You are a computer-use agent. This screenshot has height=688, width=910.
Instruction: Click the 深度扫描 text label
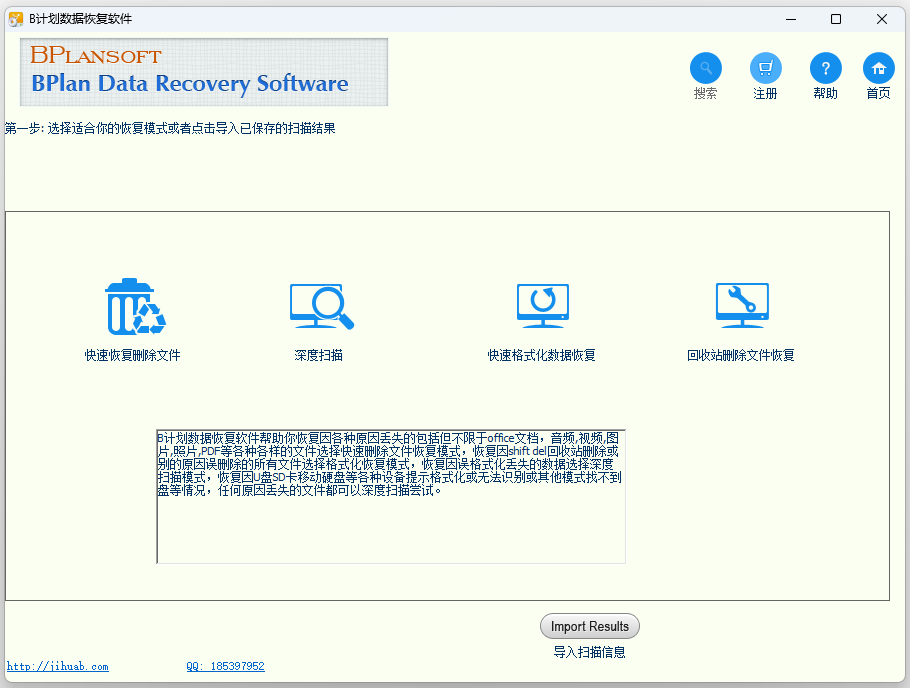coord(319,355)
